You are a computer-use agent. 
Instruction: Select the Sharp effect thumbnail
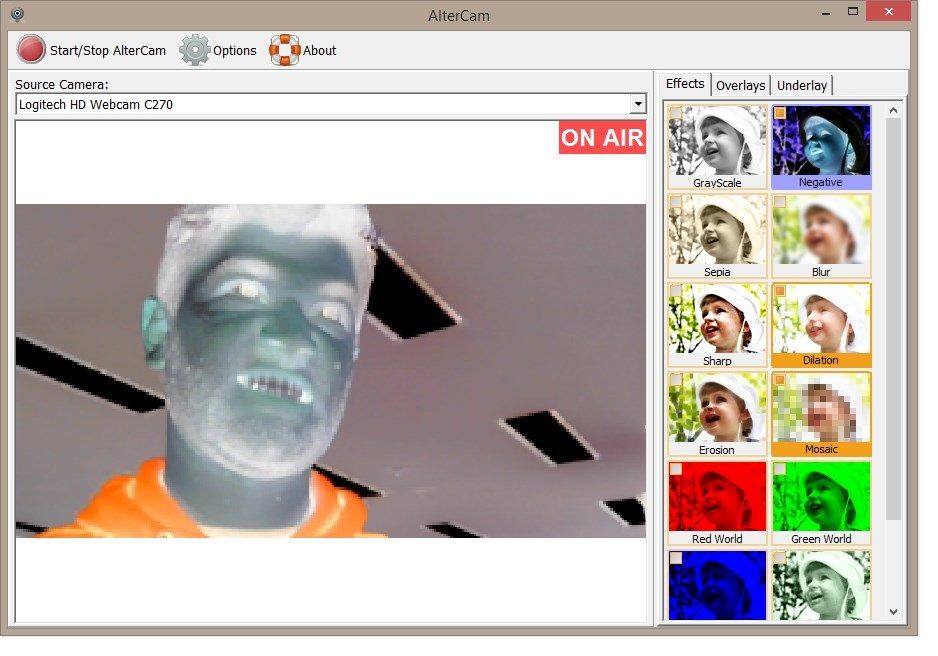[717, 325]
